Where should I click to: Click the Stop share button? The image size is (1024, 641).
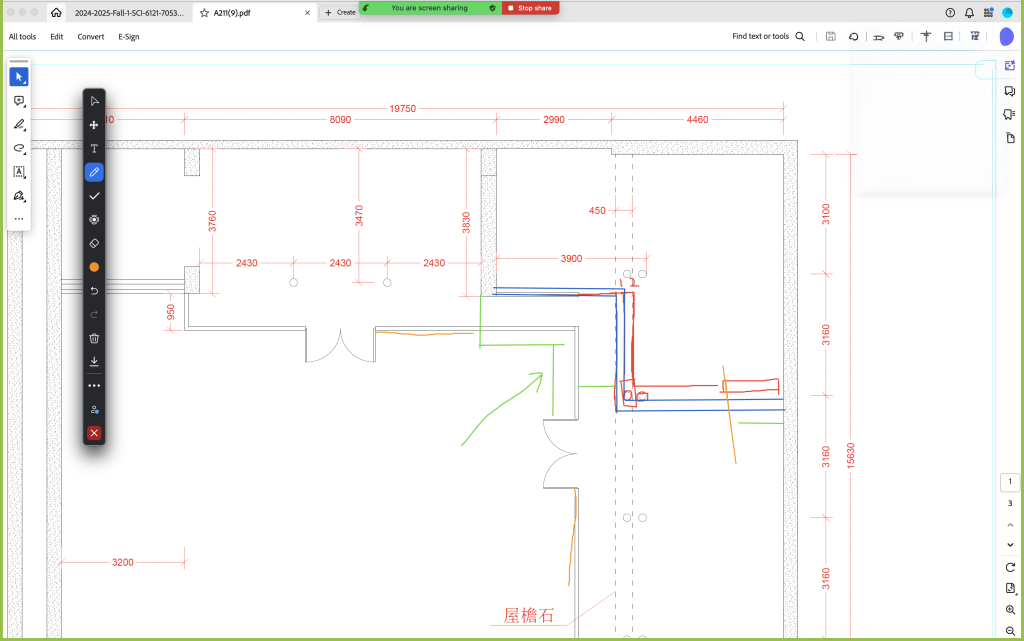[530, 8]
